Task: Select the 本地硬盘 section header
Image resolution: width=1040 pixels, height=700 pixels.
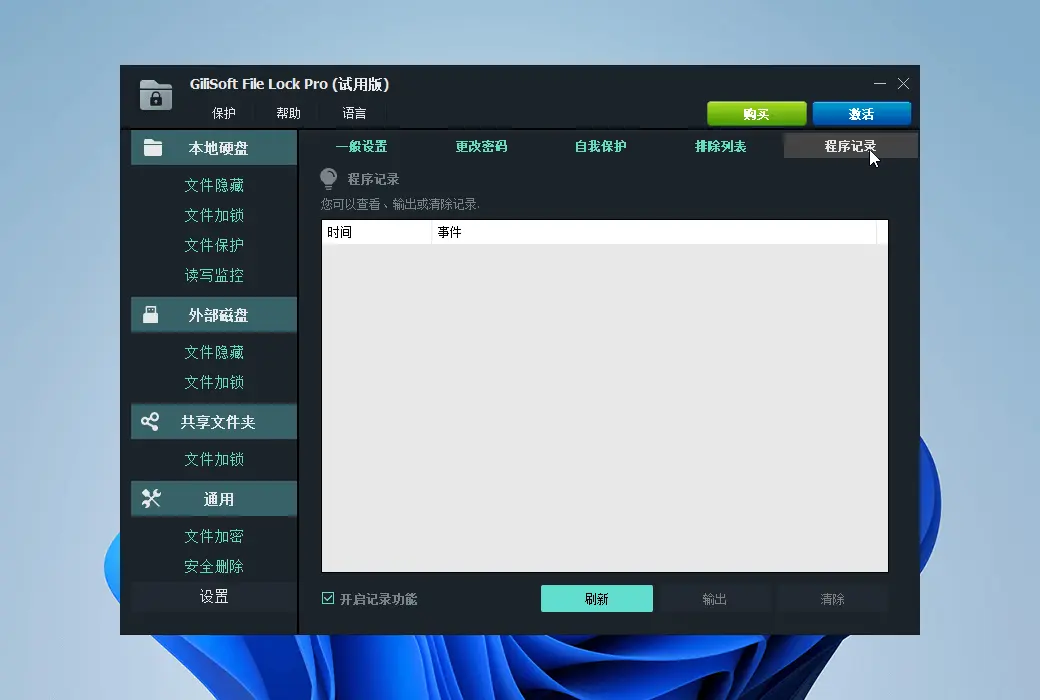Action: (214, 147)
